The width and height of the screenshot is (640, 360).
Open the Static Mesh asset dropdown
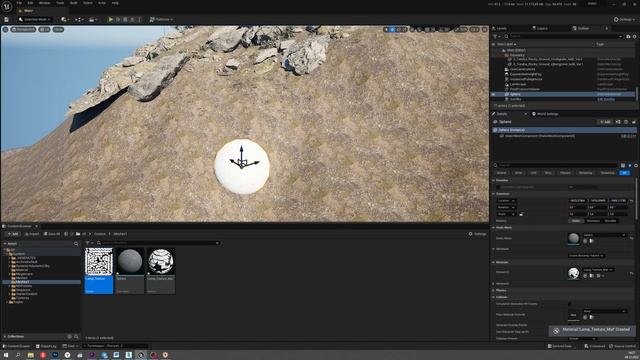point(604,235)
